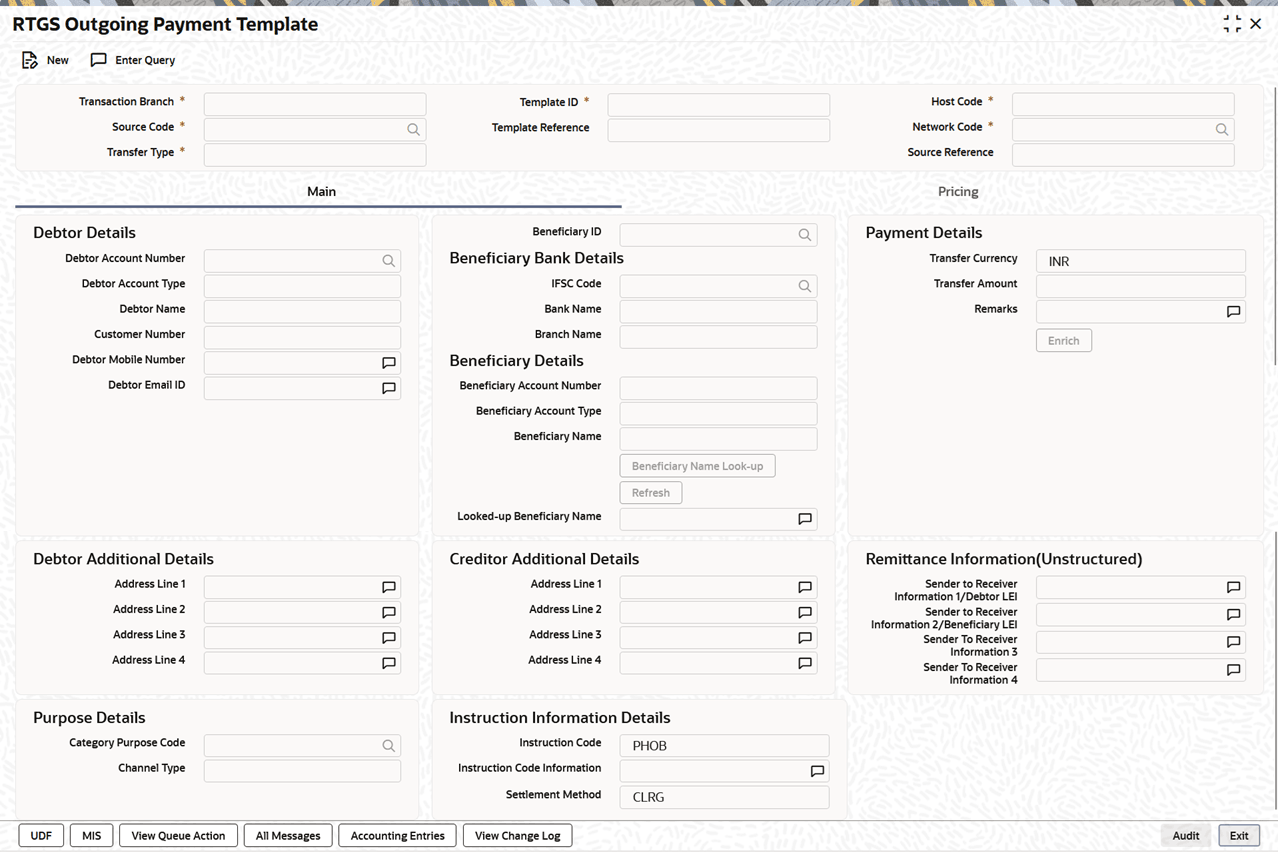
Task: Open Remarks text editor icon
Action: (1233, 311)
